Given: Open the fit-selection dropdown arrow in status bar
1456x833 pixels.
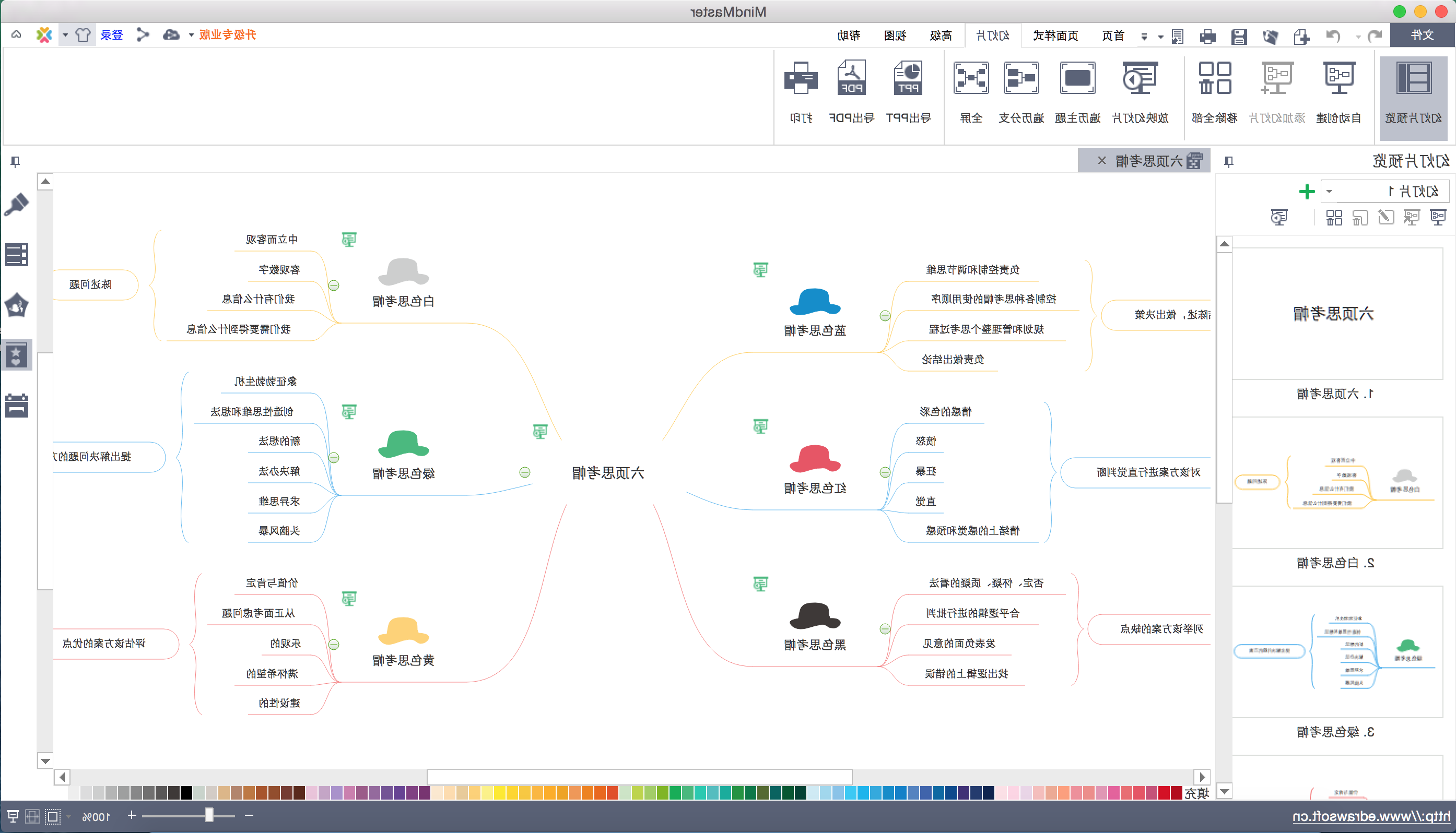Looking at the screenshot, I should [68, 816].
